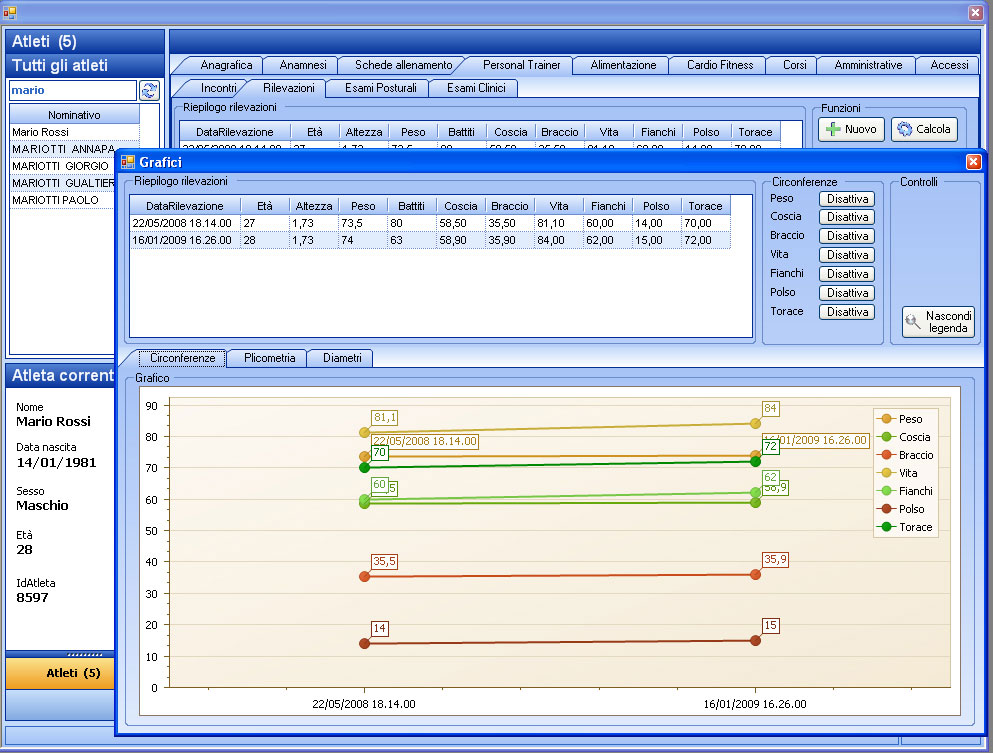Toggle off the Torace series
993x753 pixels.
pyautogui.click(x=846, y=312)
